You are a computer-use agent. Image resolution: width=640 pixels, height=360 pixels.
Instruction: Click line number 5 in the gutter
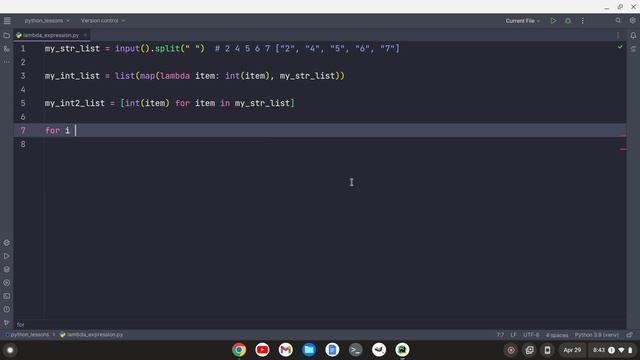(23, 103)
